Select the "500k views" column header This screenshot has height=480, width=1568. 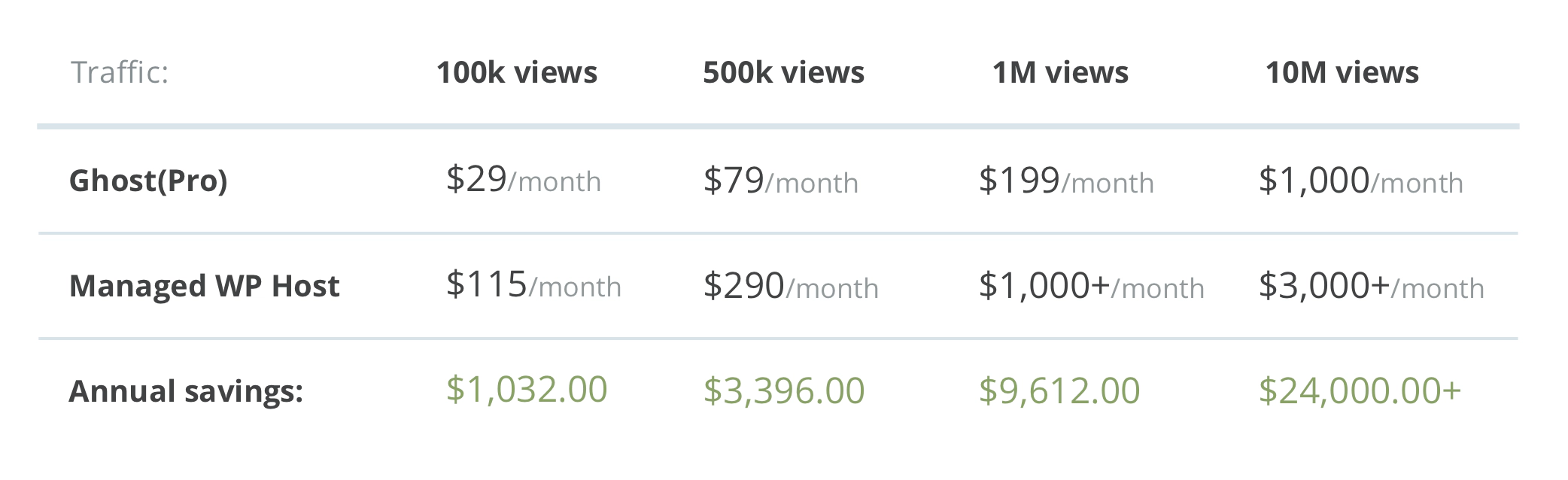tap(783, 73)
